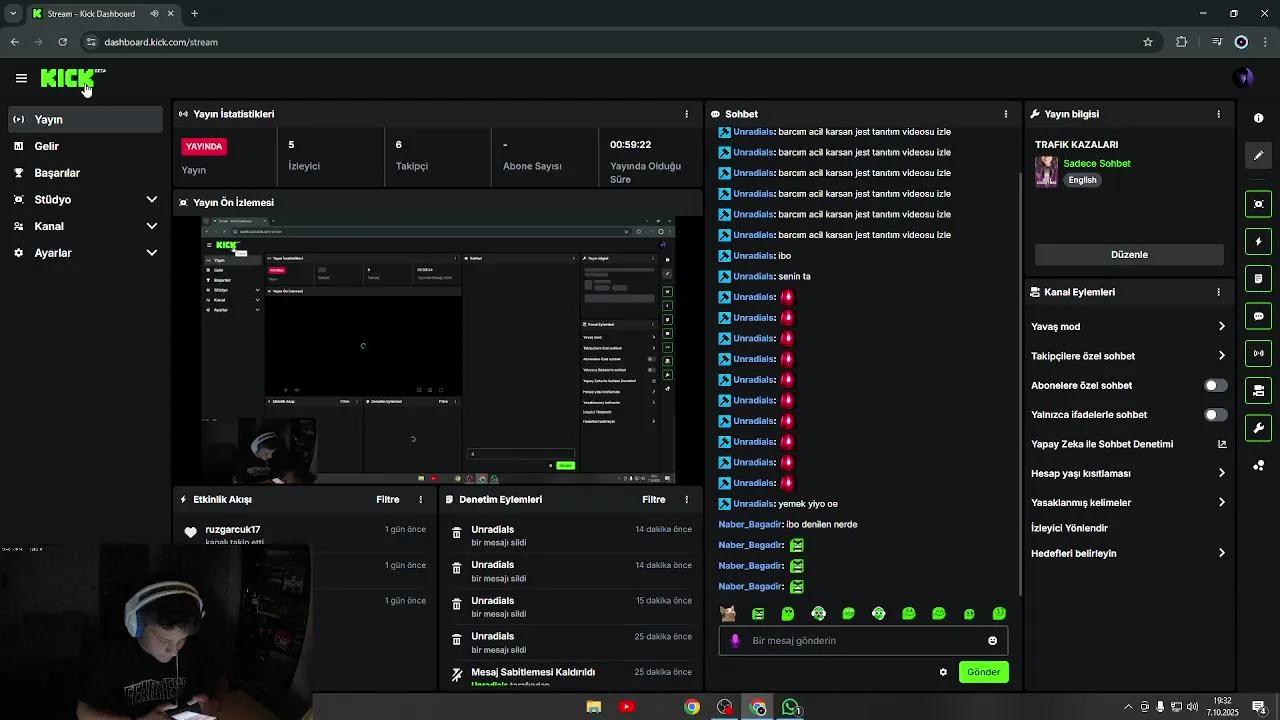The image size is (1280, 720).
Task: Click the profile avatar at top right
Action: click(1243, 78)
